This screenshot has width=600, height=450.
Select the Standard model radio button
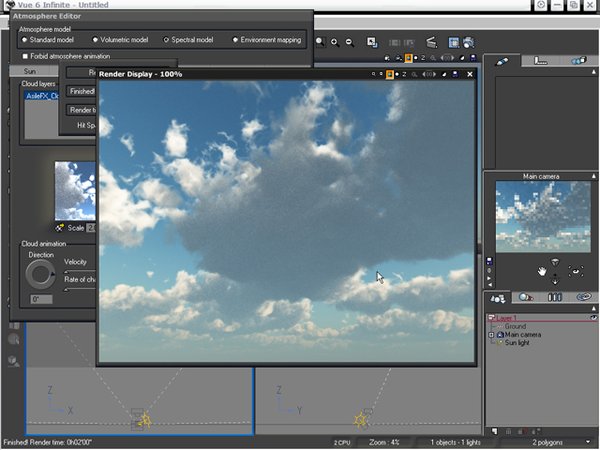(25, 40)
